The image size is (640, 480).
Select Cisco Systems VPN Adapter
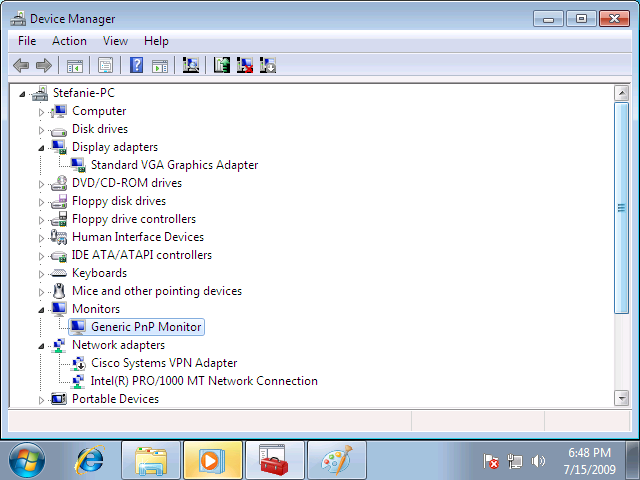click(x=164, y=363)
